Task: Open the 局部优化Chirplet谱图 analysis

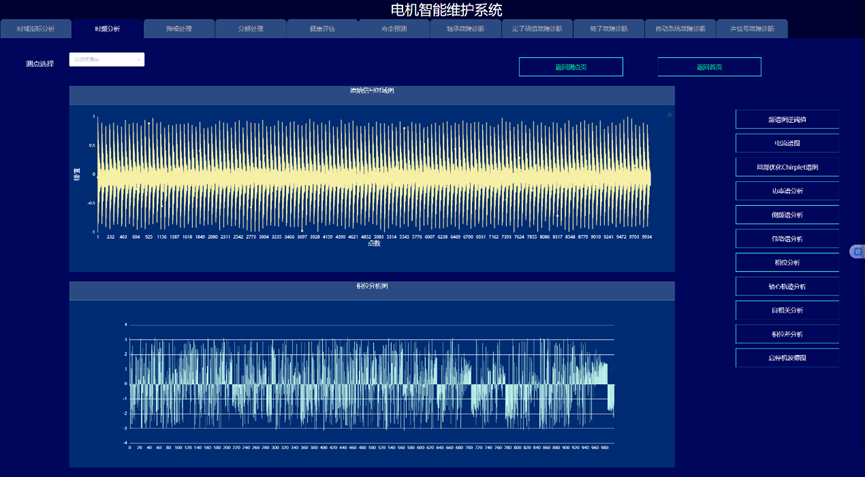Action: click(x=787, y=167)
